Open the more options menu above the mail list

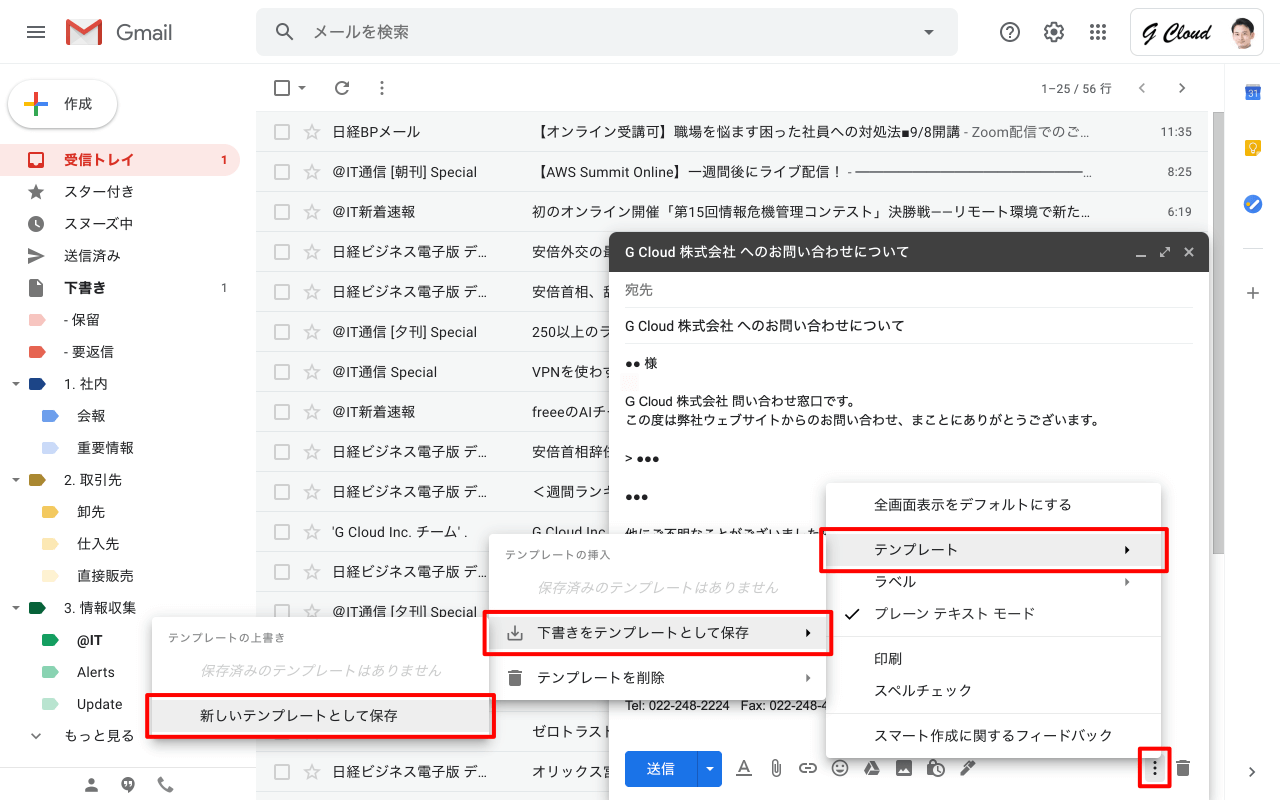click(x=381, y=88)
